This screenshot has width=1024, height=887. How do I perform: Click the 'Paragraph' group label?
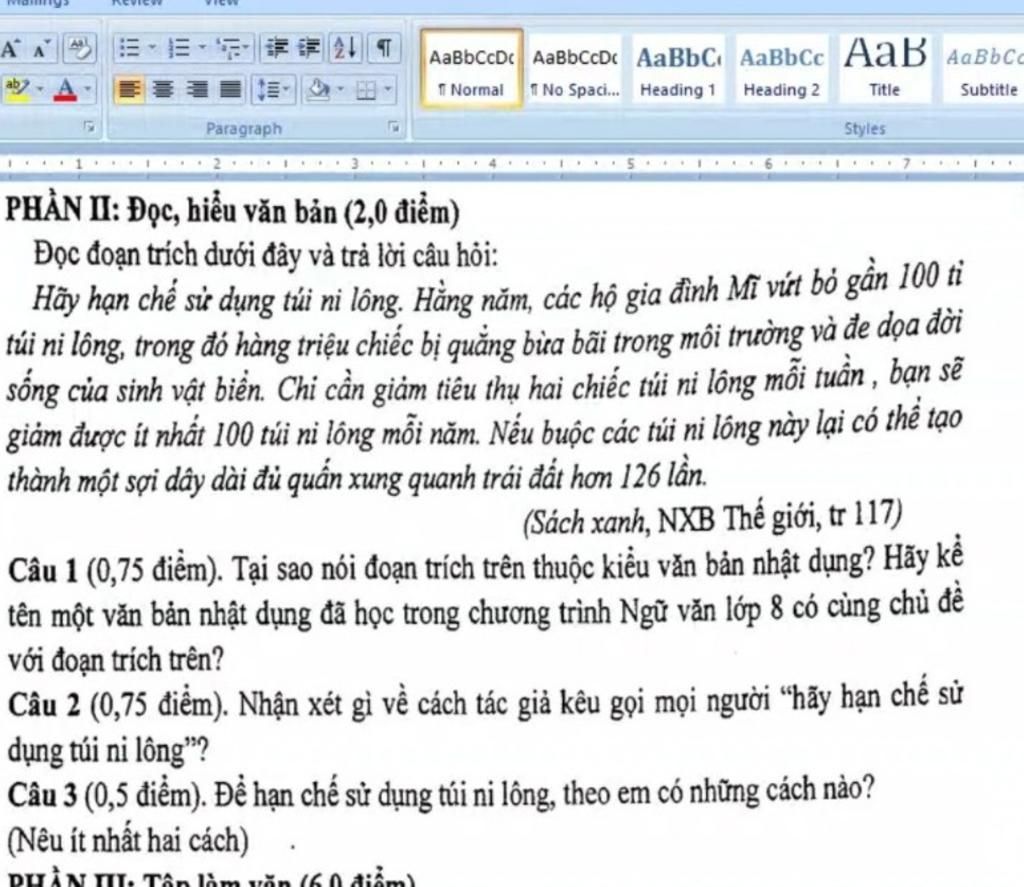[244, 129]
